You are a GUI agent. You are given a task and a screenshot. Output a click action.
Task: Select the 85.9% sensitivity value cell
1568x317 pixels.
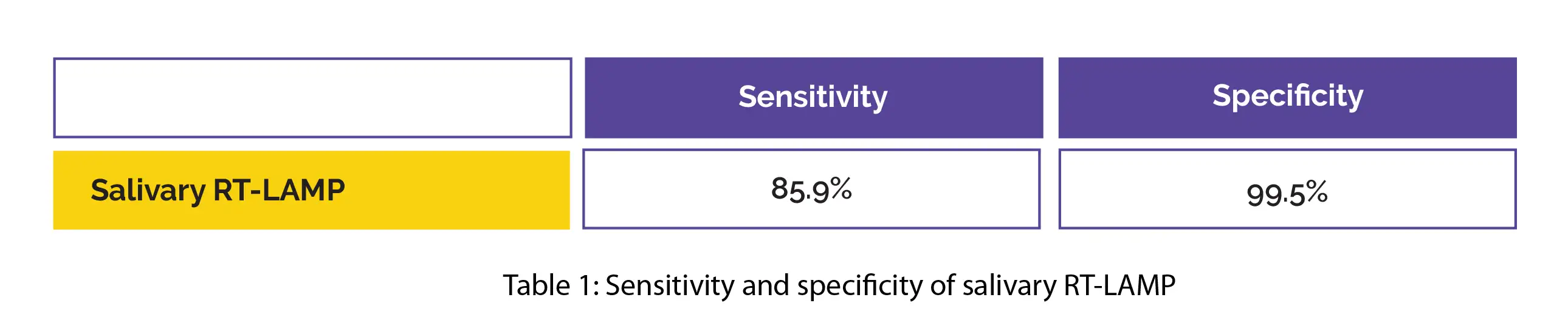(811, 189)
